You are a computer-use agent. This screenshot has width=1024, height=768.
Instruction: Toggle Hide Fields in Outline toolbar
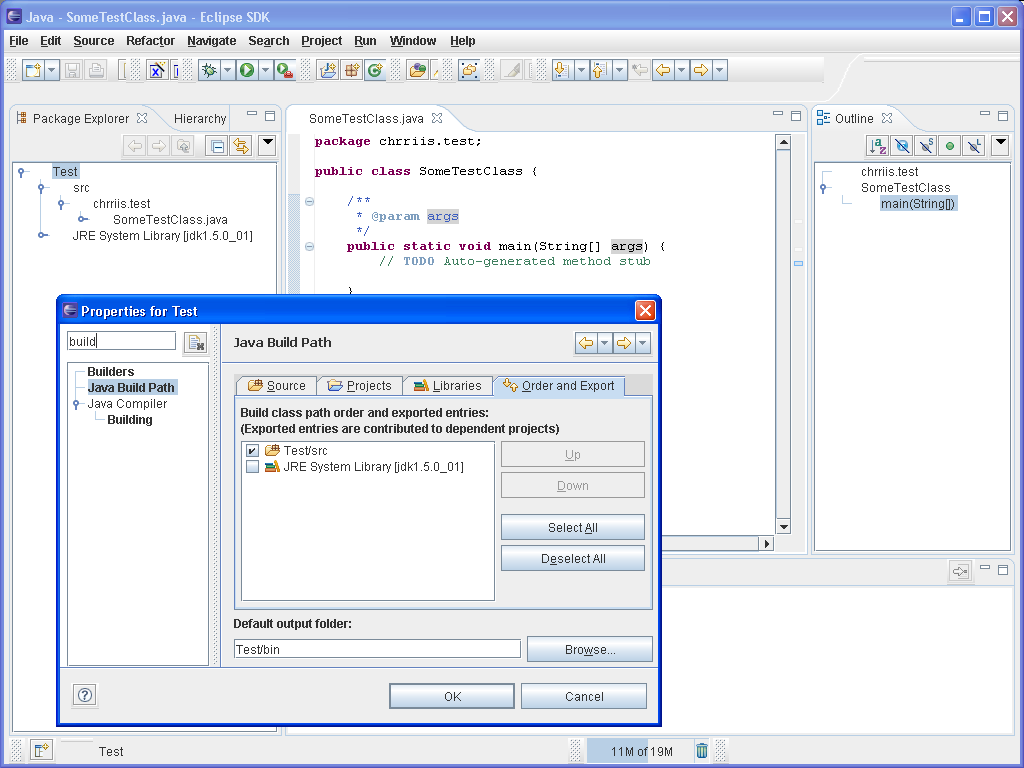[x=902, y=146]
